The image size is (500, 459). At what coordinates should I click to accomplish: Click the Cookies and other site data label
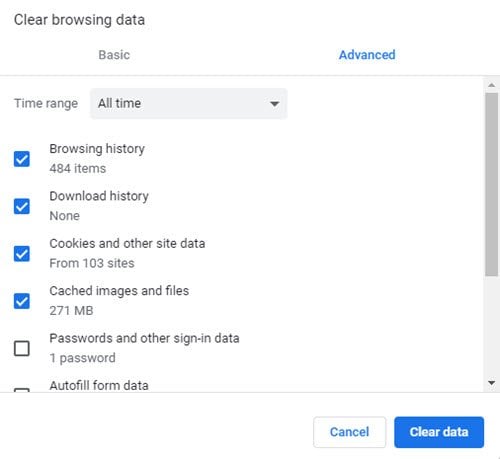[127, 243]
